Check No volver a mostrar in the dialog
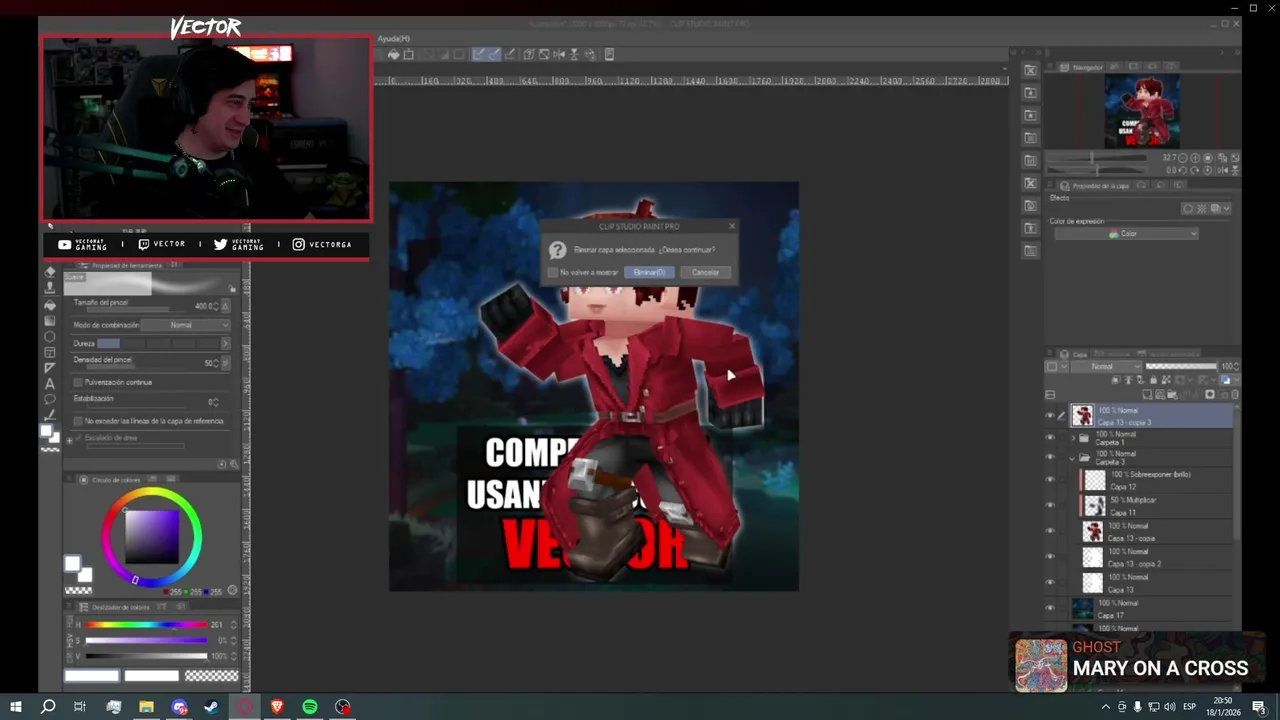Screen dimensions: 1280x720 tap(553, 272)
